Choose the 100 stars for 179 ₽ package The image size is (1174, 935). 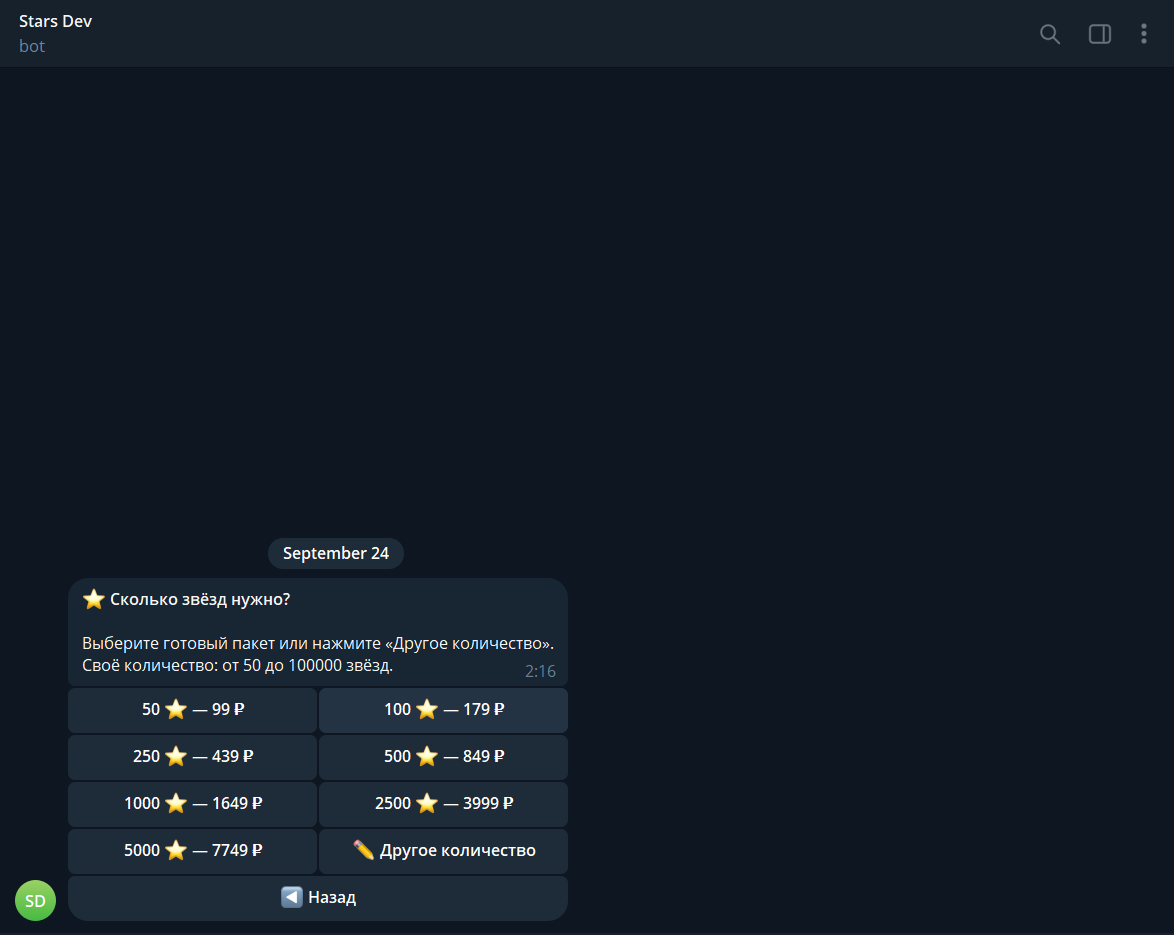pyautogui.click(x=443, y=710)
